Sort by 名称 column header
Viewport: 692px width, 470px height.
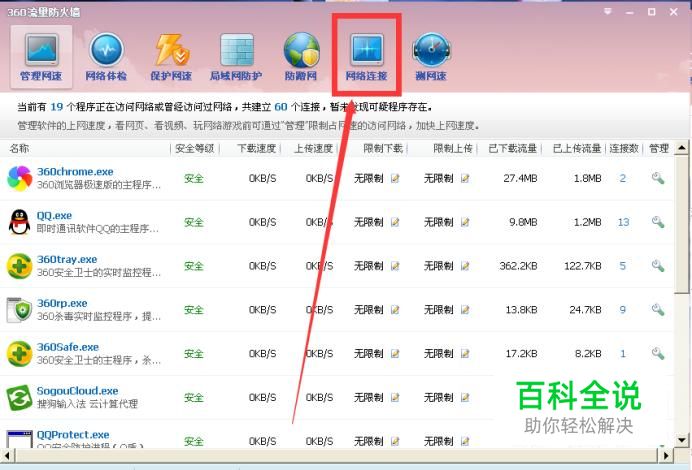coord(19,149)
